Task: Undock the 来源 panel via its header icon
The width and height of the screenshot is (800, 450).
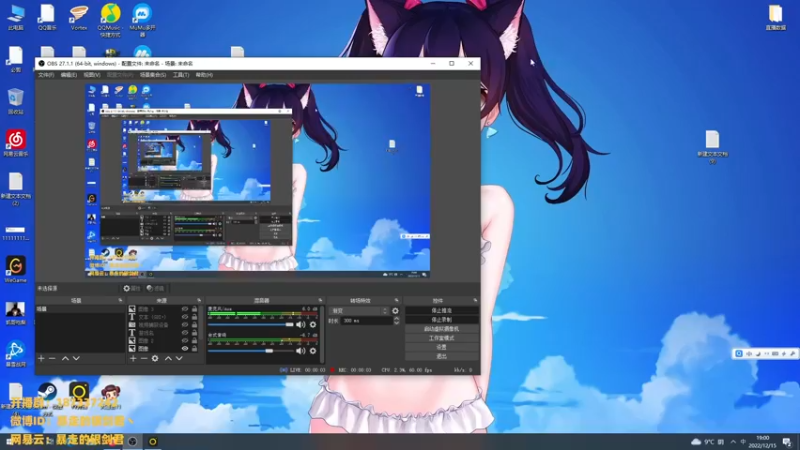Action: [199, 301]
